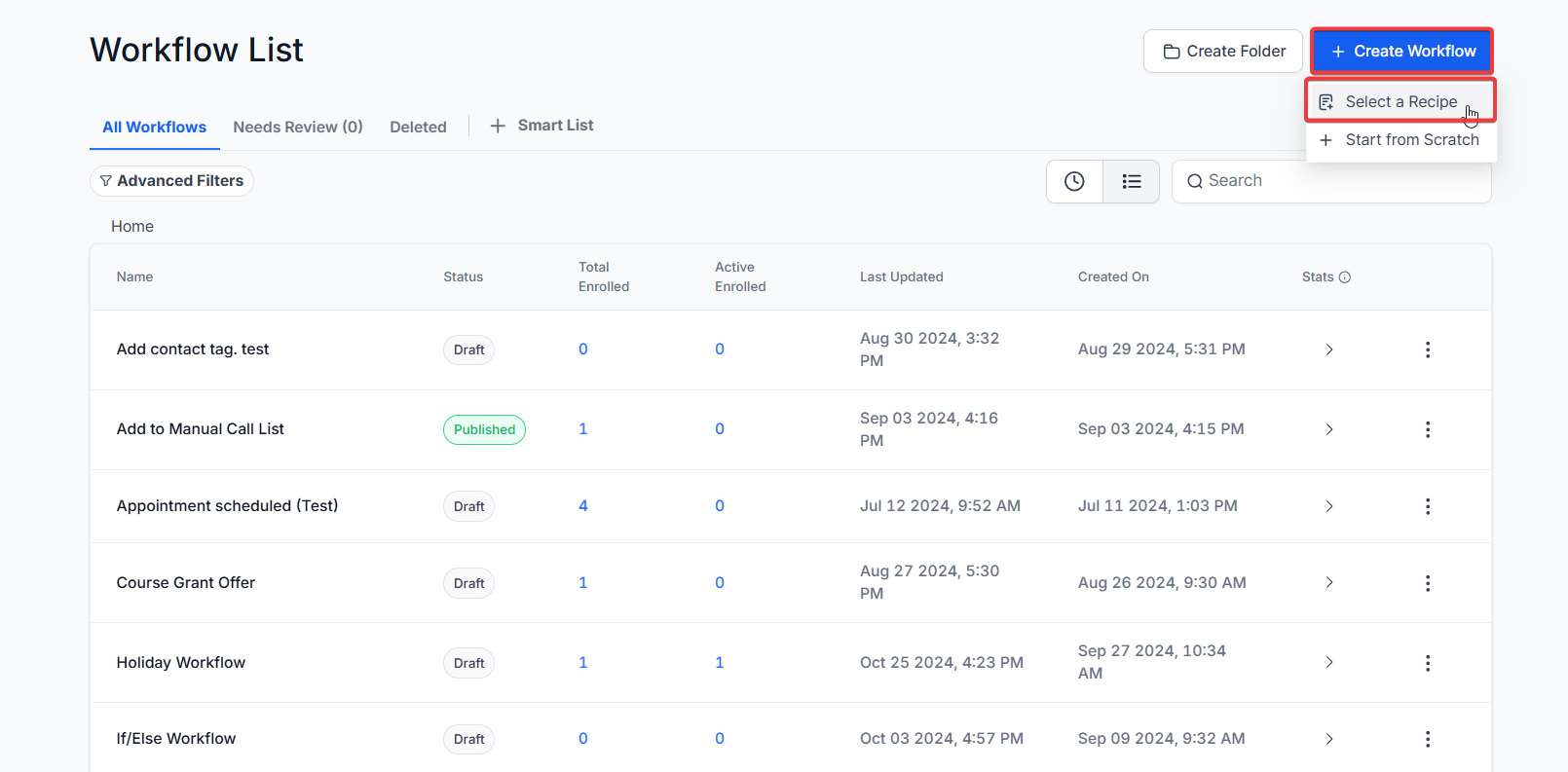Screen dimensions: 1568x772
Task: Click the Create Workflow button
Action: (x=1401, y=52)
